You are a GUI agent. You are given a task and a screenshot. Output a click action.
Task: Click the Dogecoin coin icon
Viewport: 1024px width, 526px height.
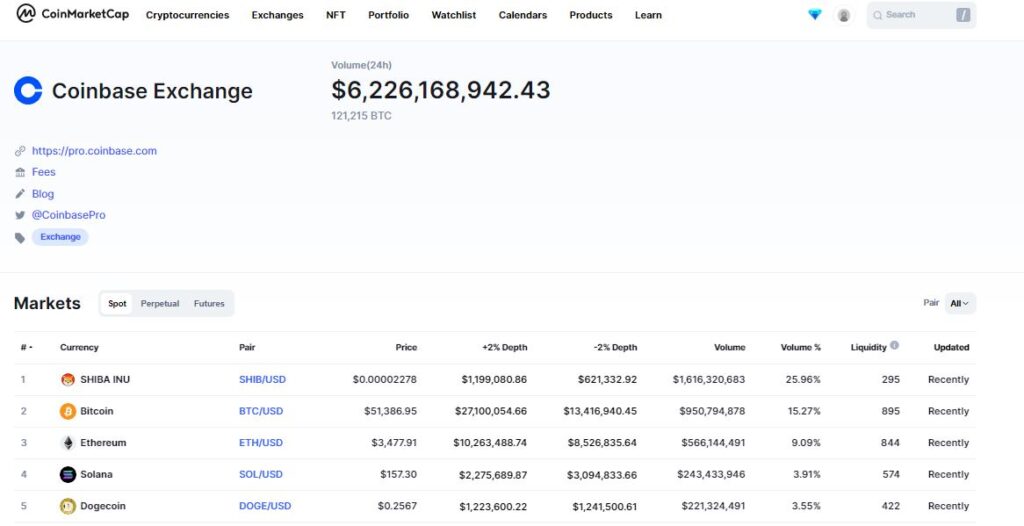(68, 506)
